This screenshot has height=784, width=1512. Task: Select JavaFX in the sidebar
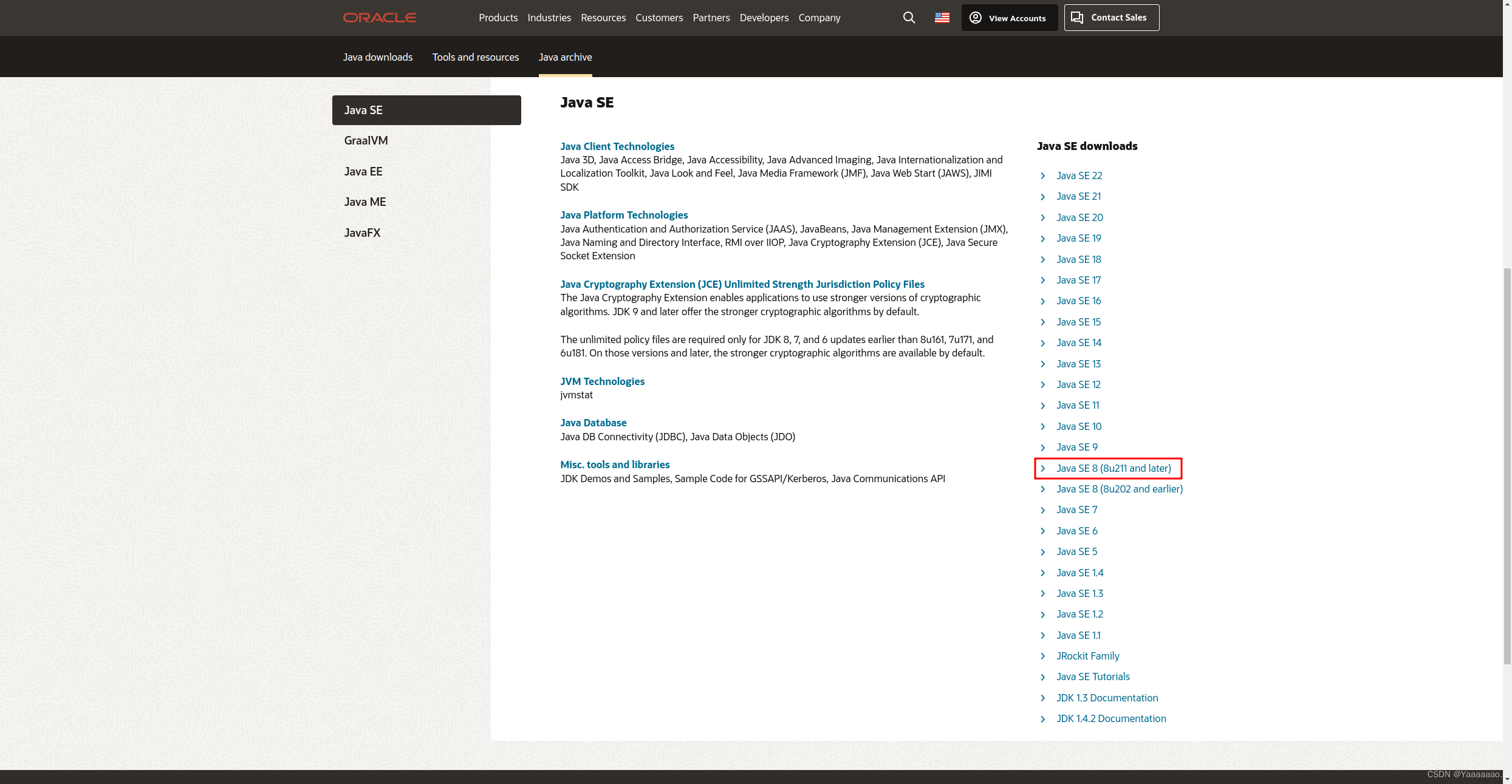pyautogui.click(x=362, y=233)
